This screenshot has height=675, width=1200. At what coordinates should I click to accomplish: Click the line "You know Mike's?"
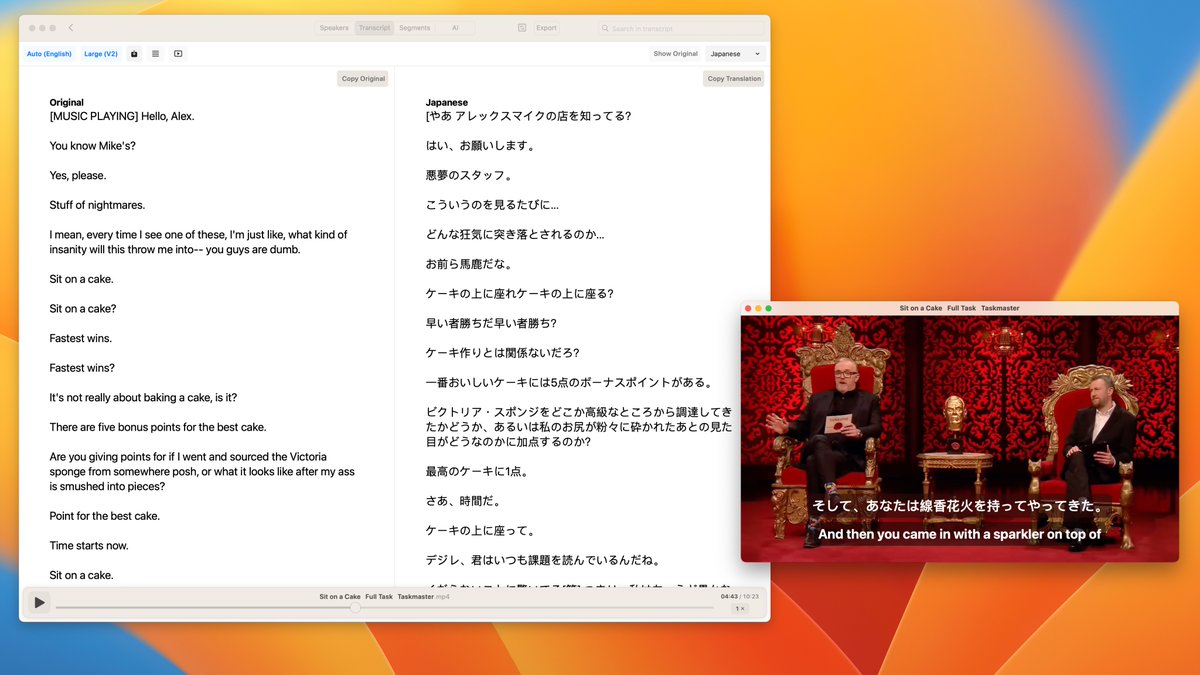pos(92,146)
